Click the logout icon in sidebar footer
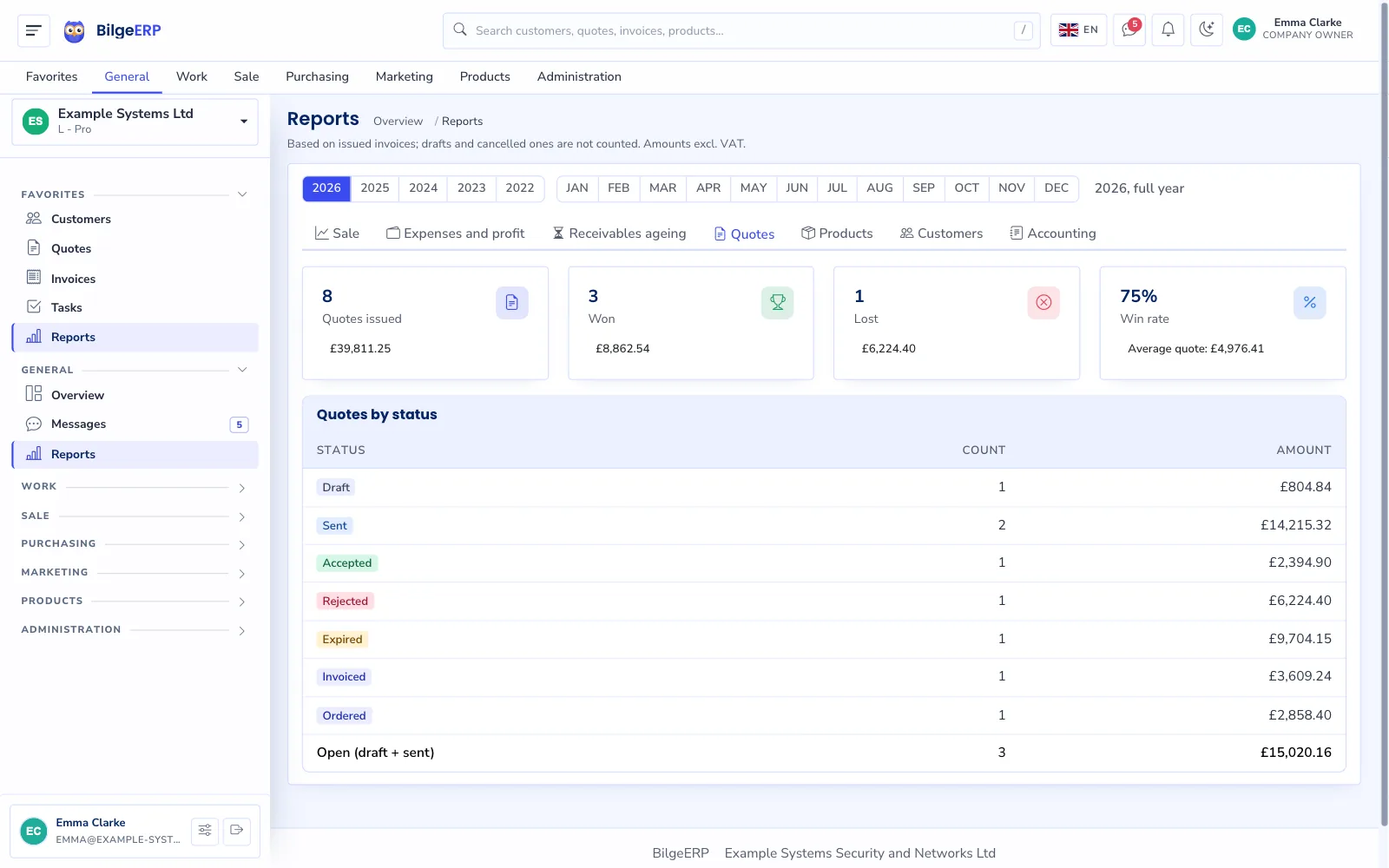The width and height of the screenshot is (1389, 868). [237, 831]
